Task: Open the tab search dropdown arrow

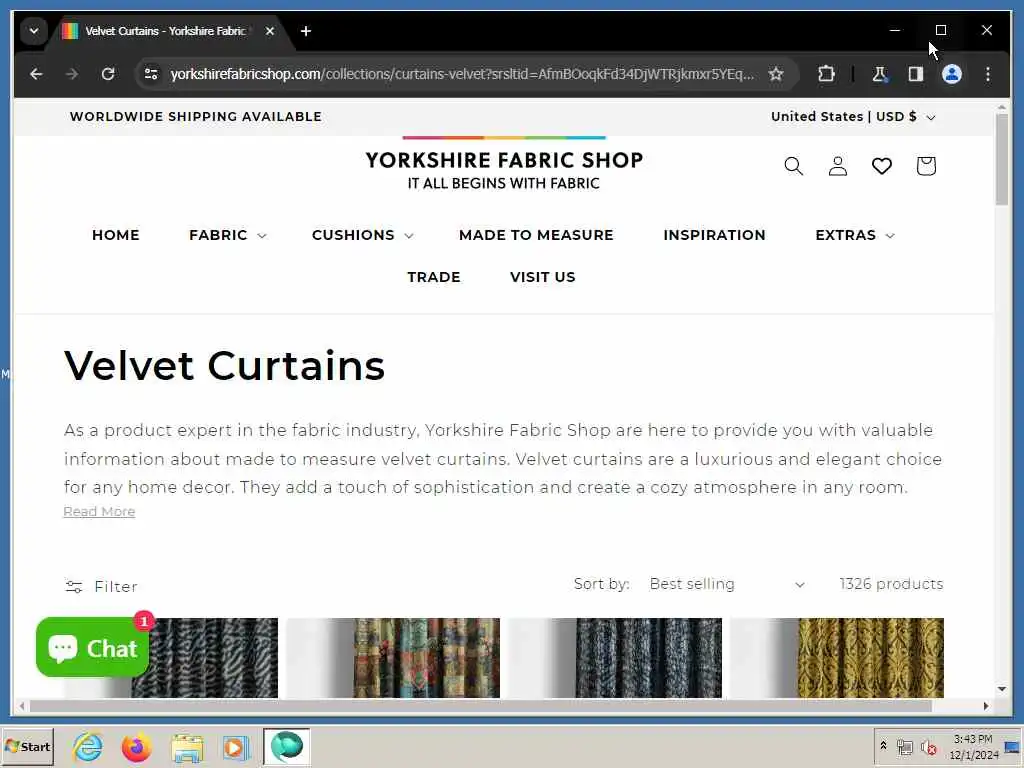Action: [34, 31]
